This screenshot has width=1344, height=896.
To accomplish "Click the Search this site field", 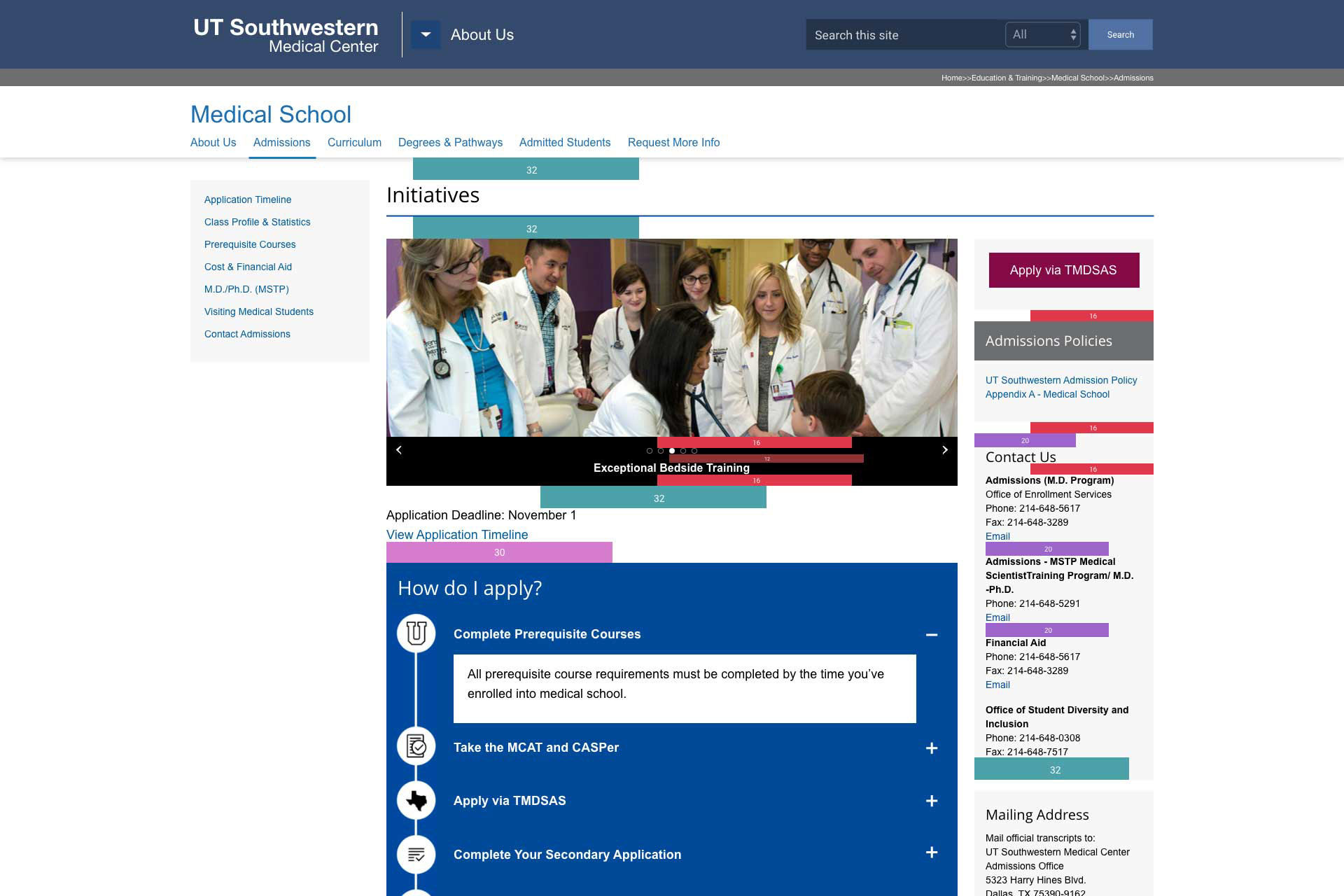I will 904,35.
